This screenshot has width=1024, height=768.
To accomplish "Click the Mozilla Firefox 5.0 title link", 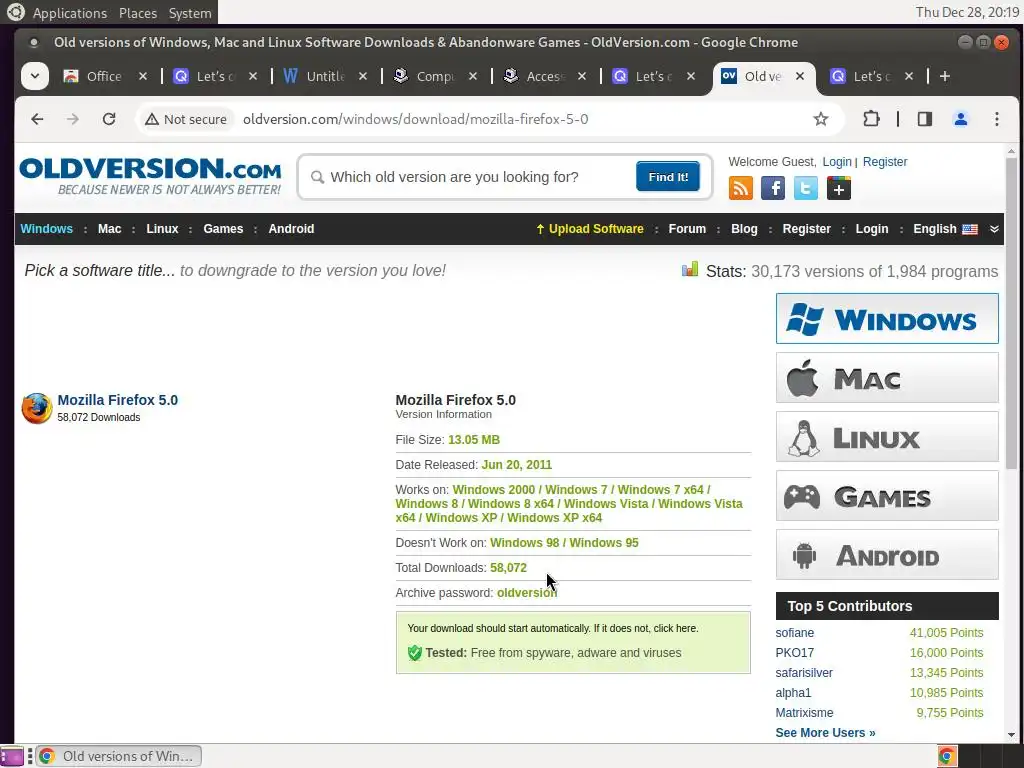I will (x=118, y=400).
